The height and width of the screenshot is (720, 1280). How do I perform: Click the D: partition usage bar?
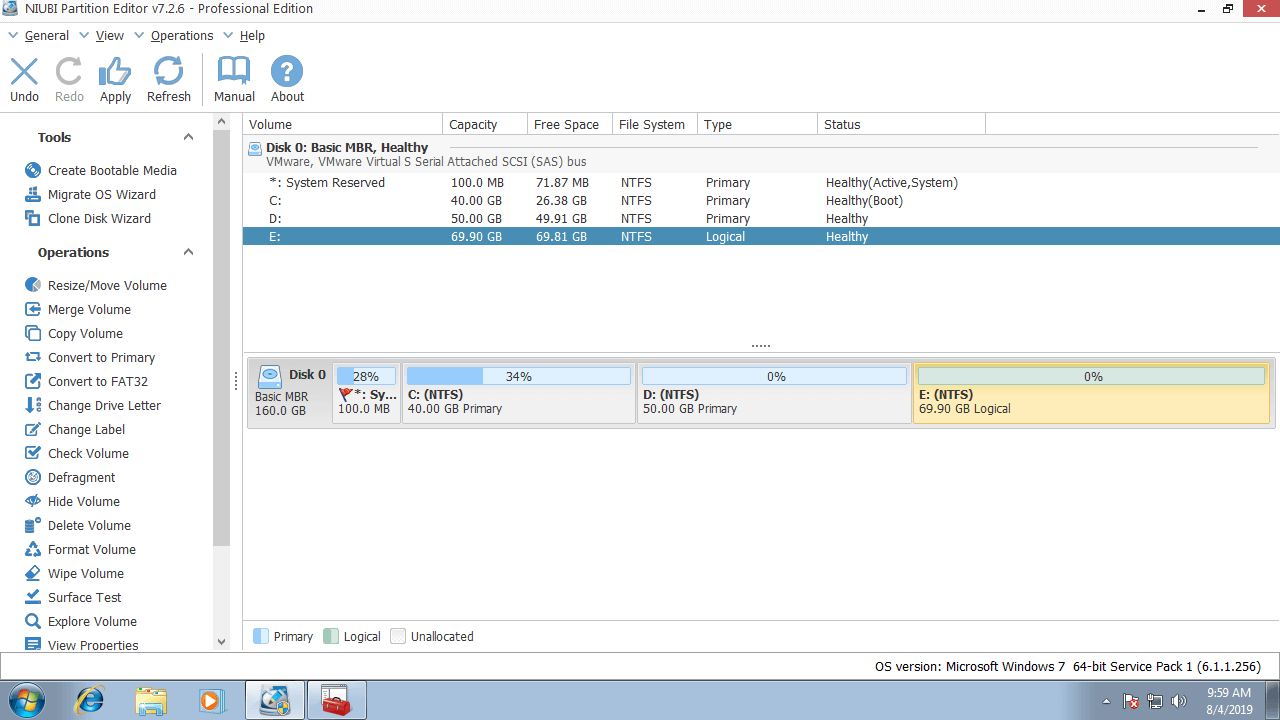pos(774,377)
